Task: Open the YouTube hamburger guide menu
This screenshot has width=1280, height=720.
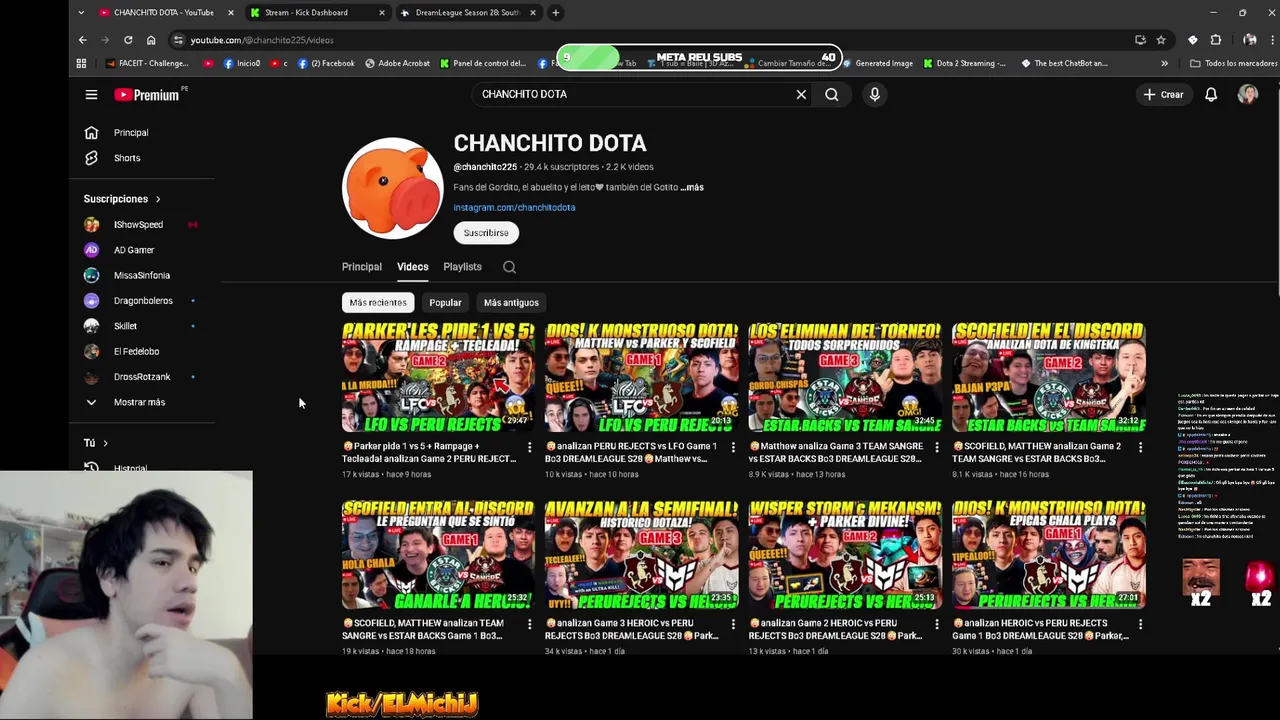Action: click(91, 95)
